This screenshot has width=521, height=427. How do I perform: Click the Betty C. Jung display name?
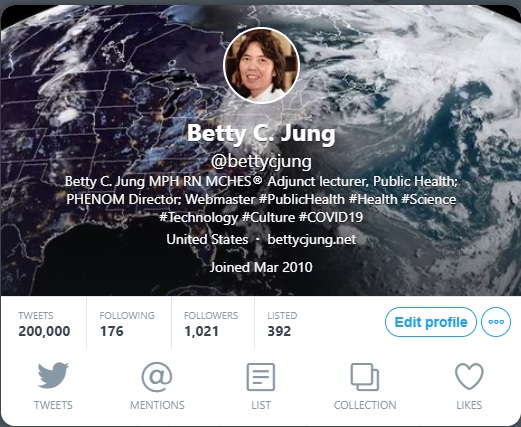(x=261, y=133)
